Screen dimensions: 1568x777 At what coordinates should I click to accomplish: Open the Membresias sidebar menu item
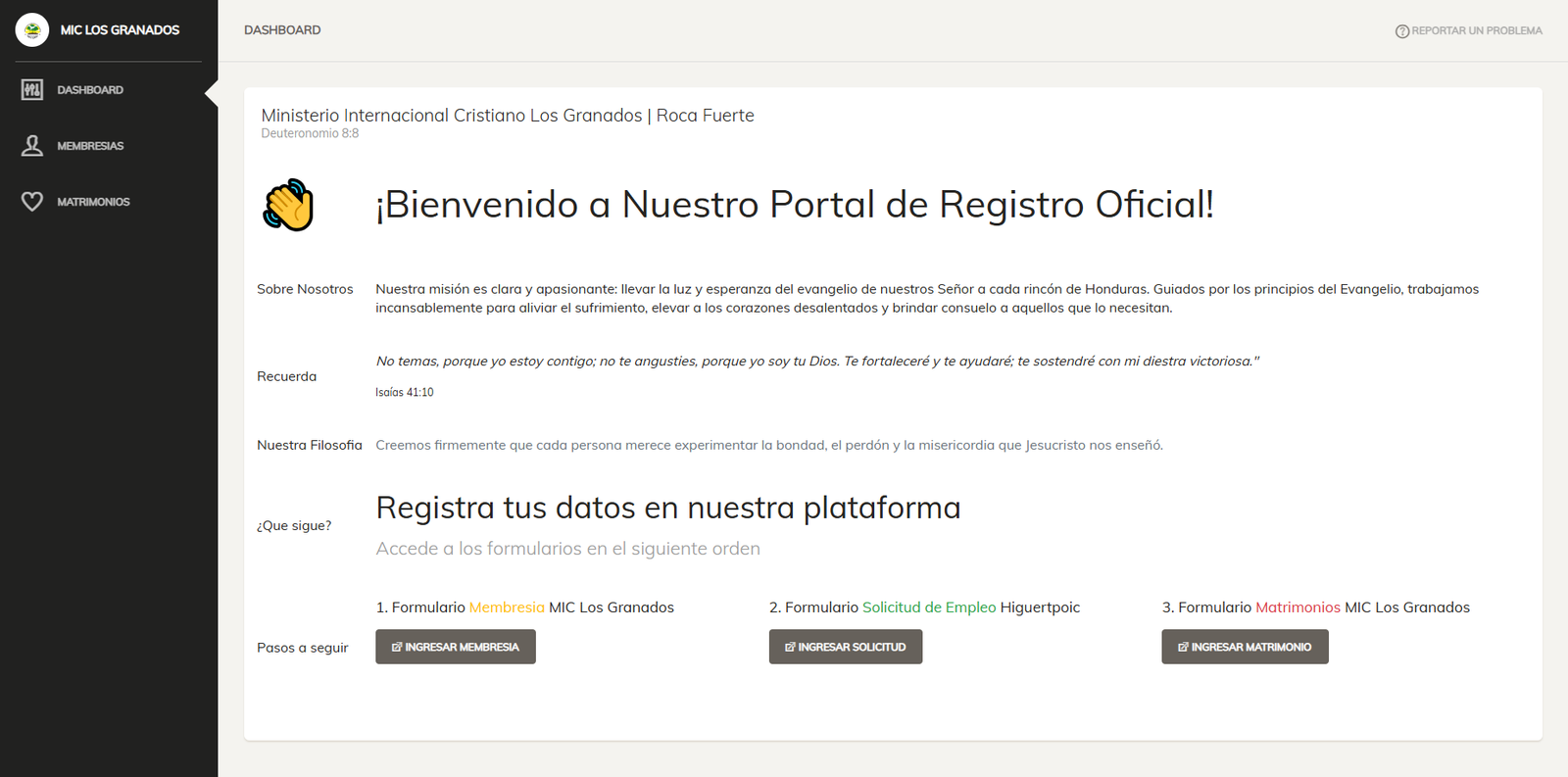(90, 146)
